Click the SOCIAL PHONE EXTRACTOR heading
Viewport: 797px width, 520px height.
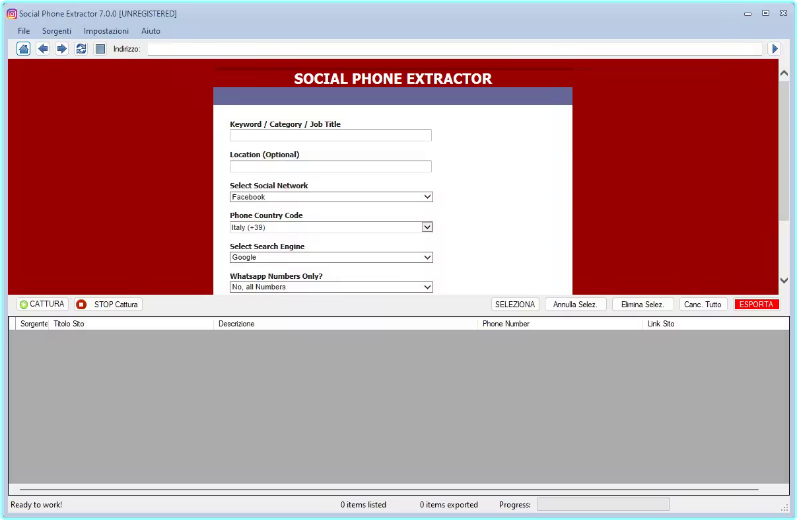click(x=393, y=79)
